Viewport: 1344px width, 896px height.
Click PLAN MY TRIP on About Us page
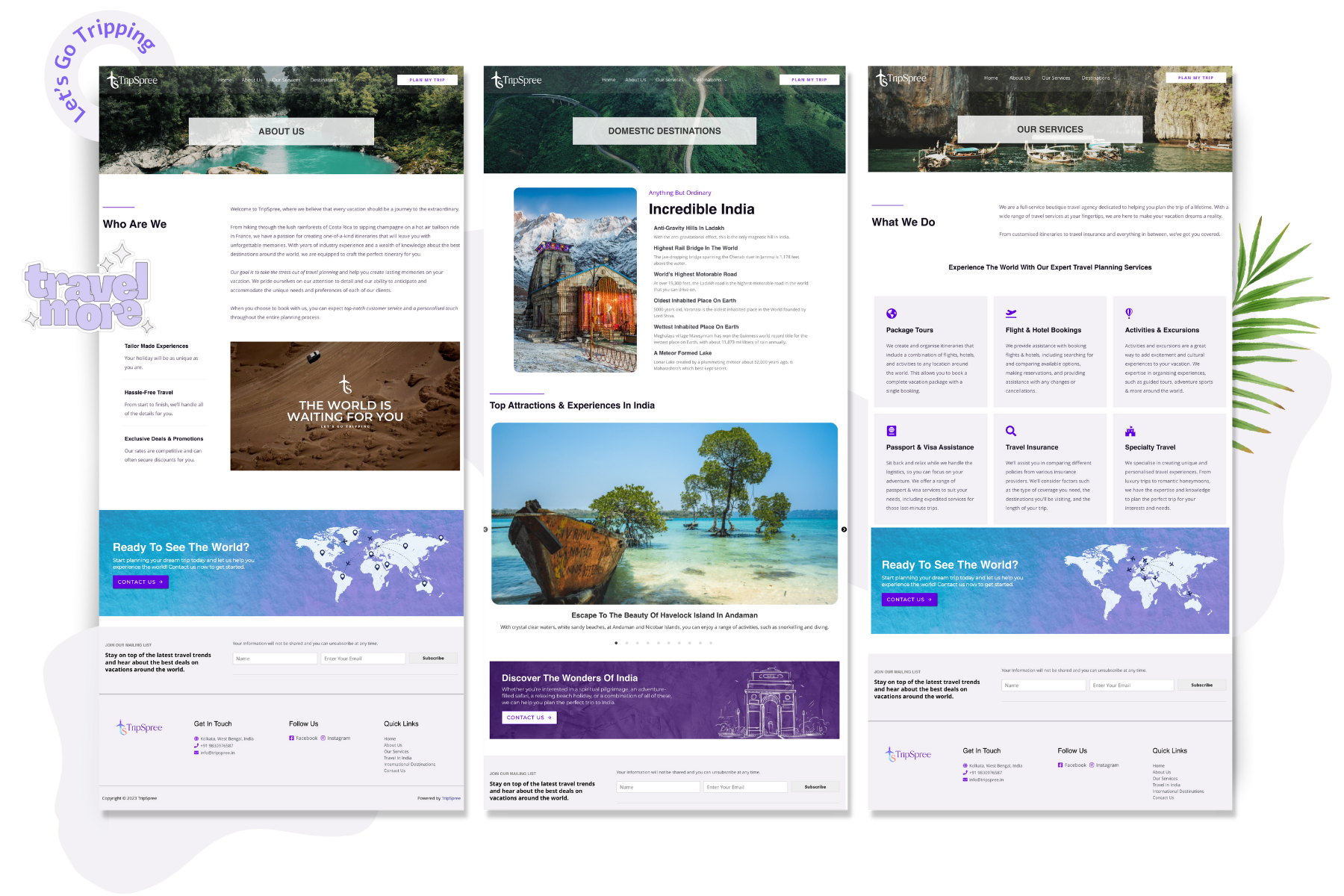427,80
